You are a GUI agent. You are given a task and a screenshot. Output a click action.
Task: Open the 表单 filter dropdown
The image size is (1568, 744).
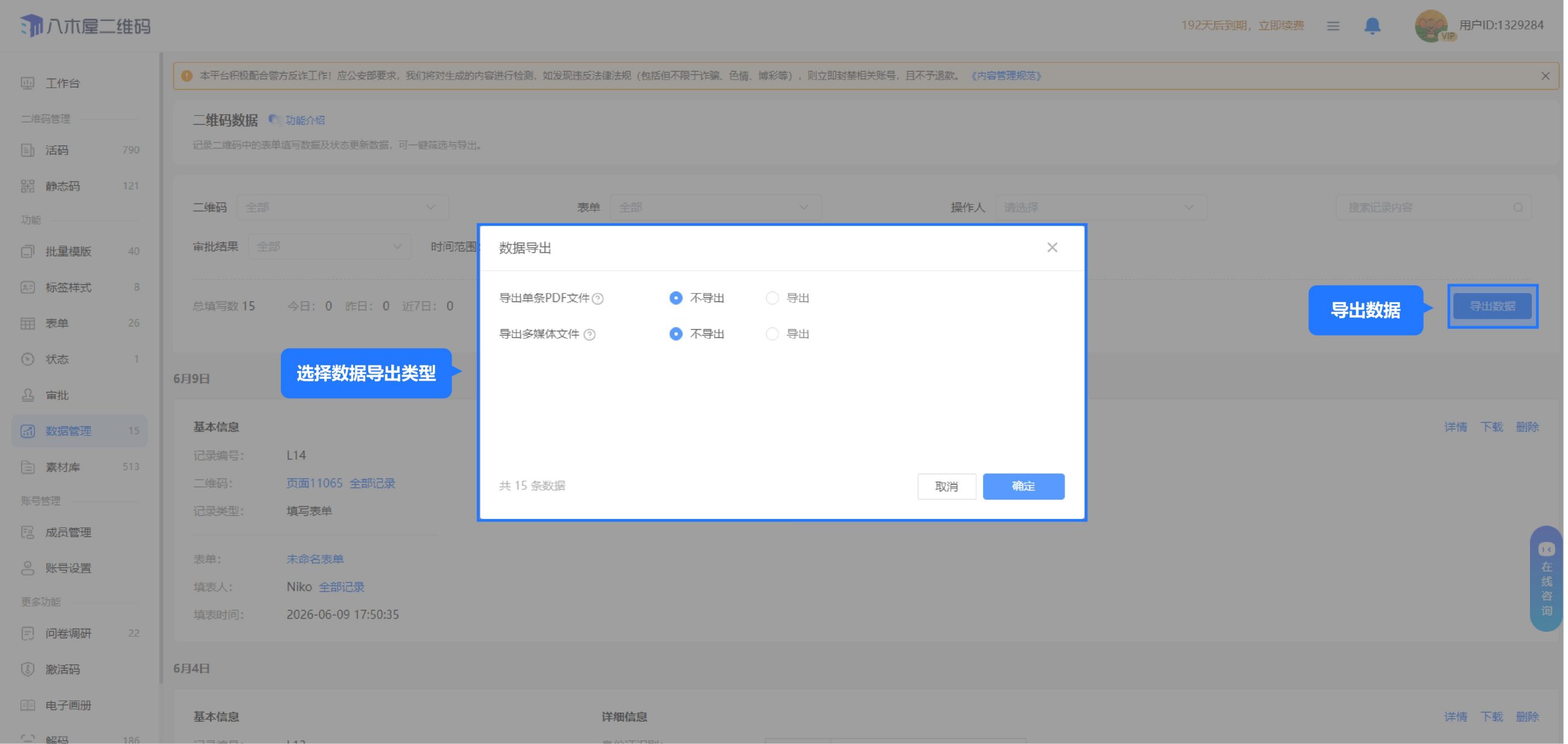(717, 208)
